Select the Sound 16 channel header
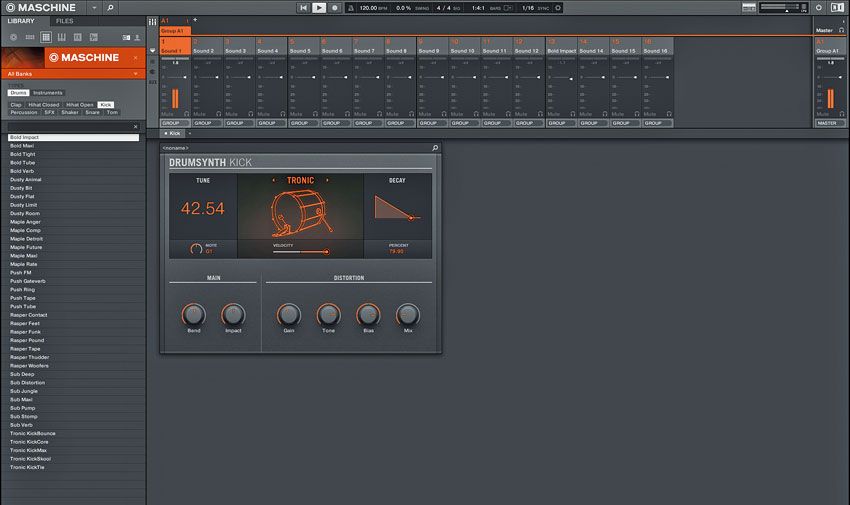Viewport: 850px width, 505px height. tap(658, 46)
